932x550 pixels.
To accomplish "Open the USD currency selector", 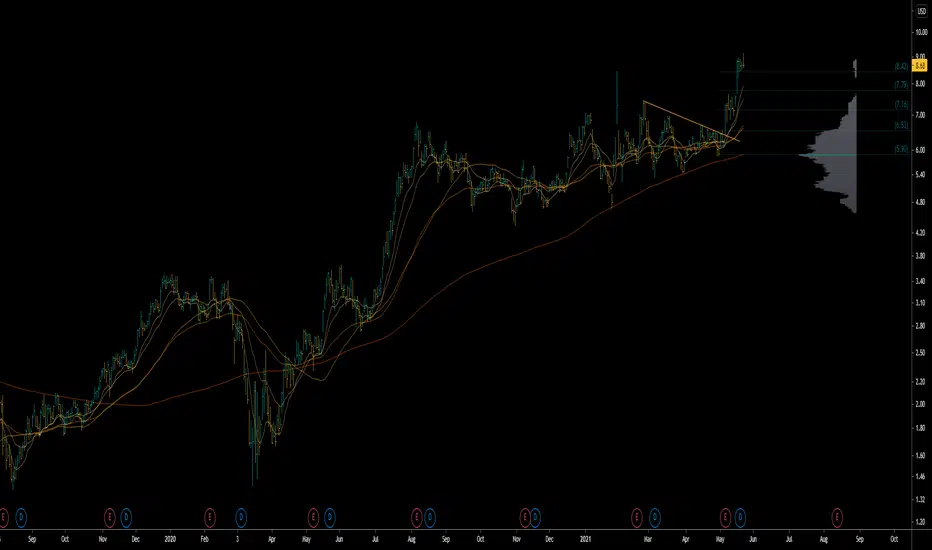I will 921,11.
